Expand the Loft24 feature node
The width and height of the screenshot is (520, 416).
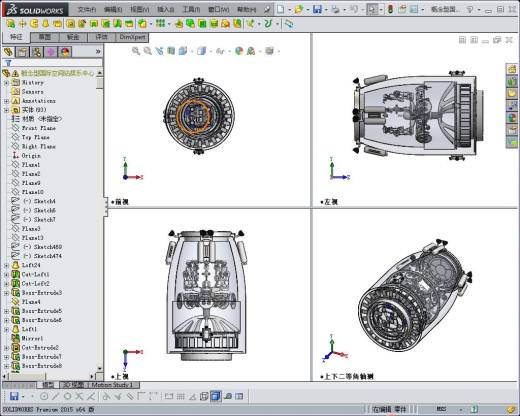coord(6,265)
